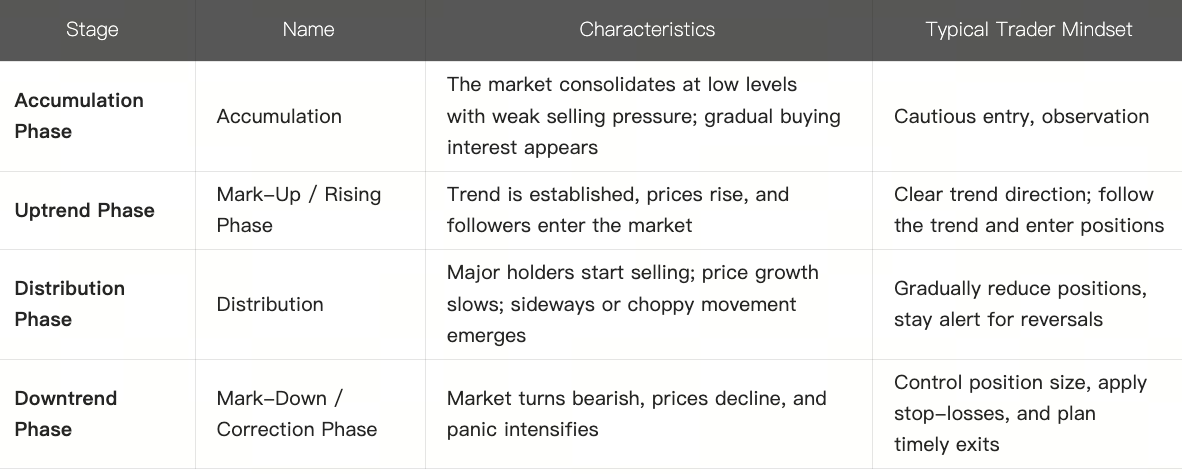Select the Distribution Phase stage cell
Viewport: 1182px width, 474px height.
(x=70, y=304)
